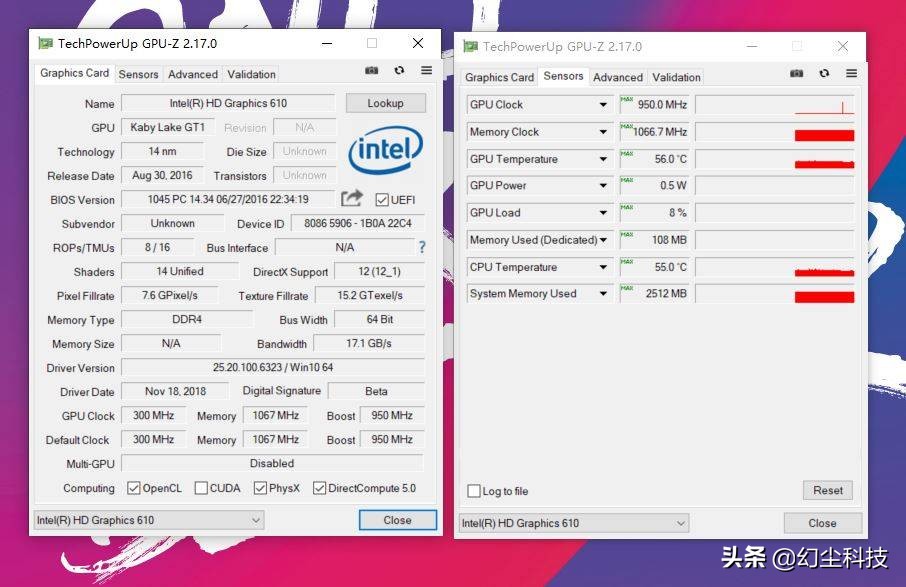Viewport: 906px width, 587px height.
Task: Open CPU Temperature sensor dropdown
Action: click(x=603, y=268)
